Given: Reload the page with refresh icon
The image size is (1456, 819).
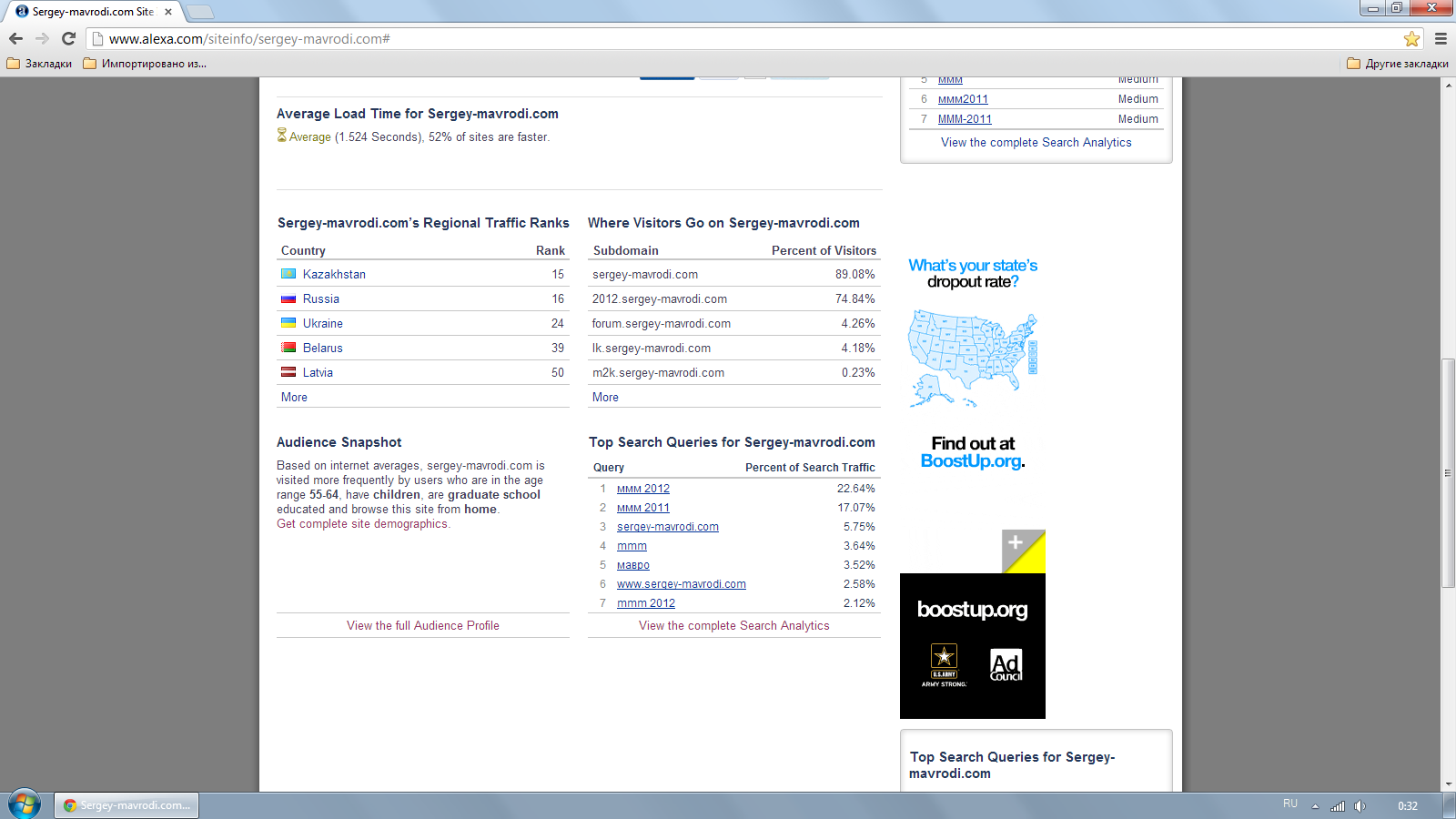Looking at the screenshot, I should 68,38.
